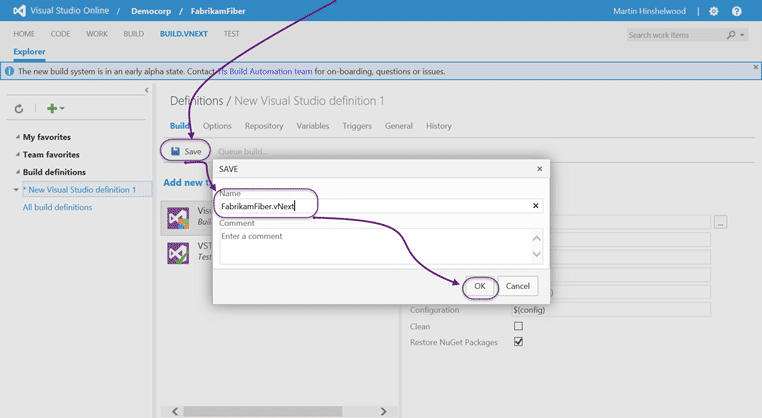Image resolution: width=762 pixels, height=418 pixels.
Task: Switch to the History tab
Action: pos(439,126)
